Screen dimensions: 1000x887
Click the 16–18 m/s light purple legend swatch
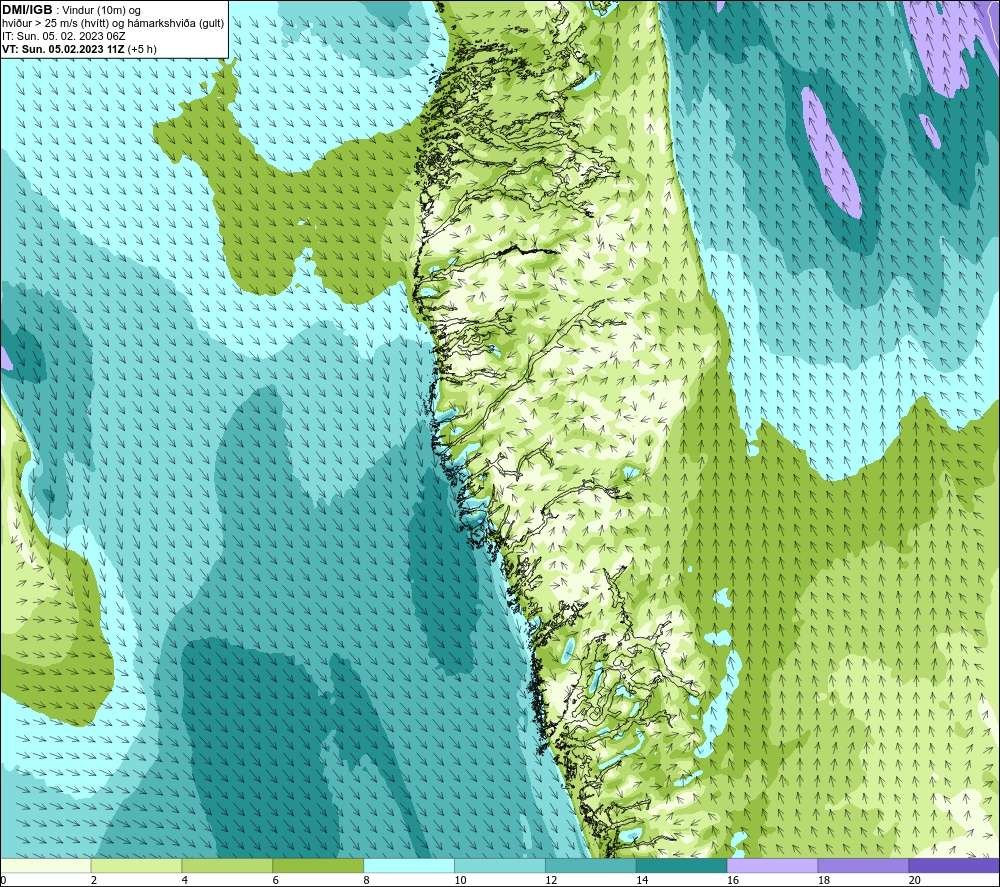(x=772, y=865)
